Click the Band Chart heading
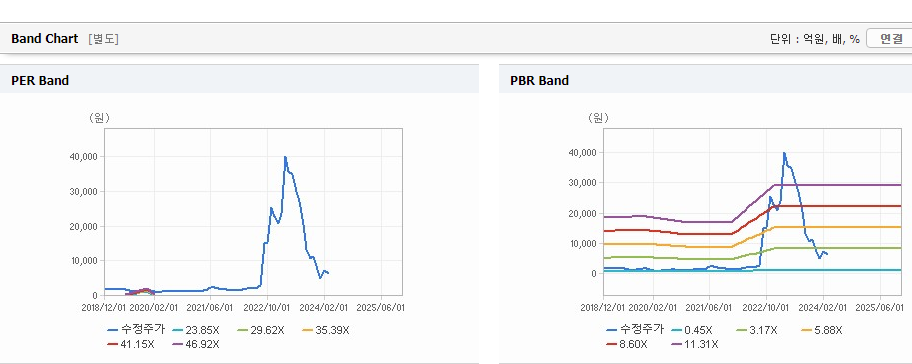Viewport: 912px width, 364px height. click(x=44, y=39)
